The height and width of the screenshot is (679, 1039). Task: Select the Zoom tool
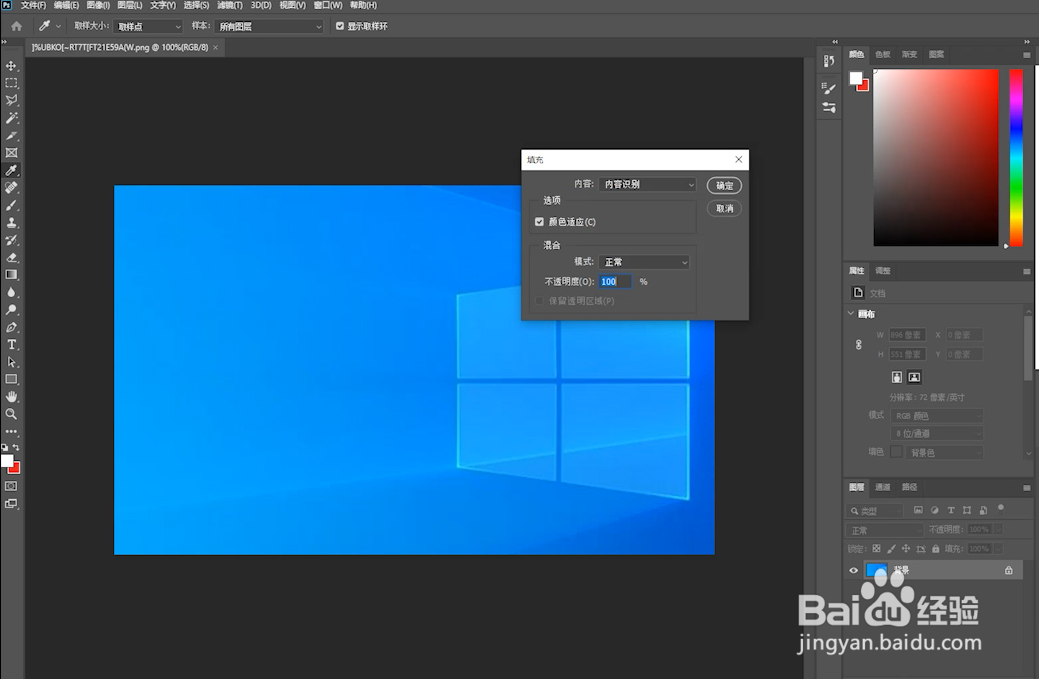(11, 414)
